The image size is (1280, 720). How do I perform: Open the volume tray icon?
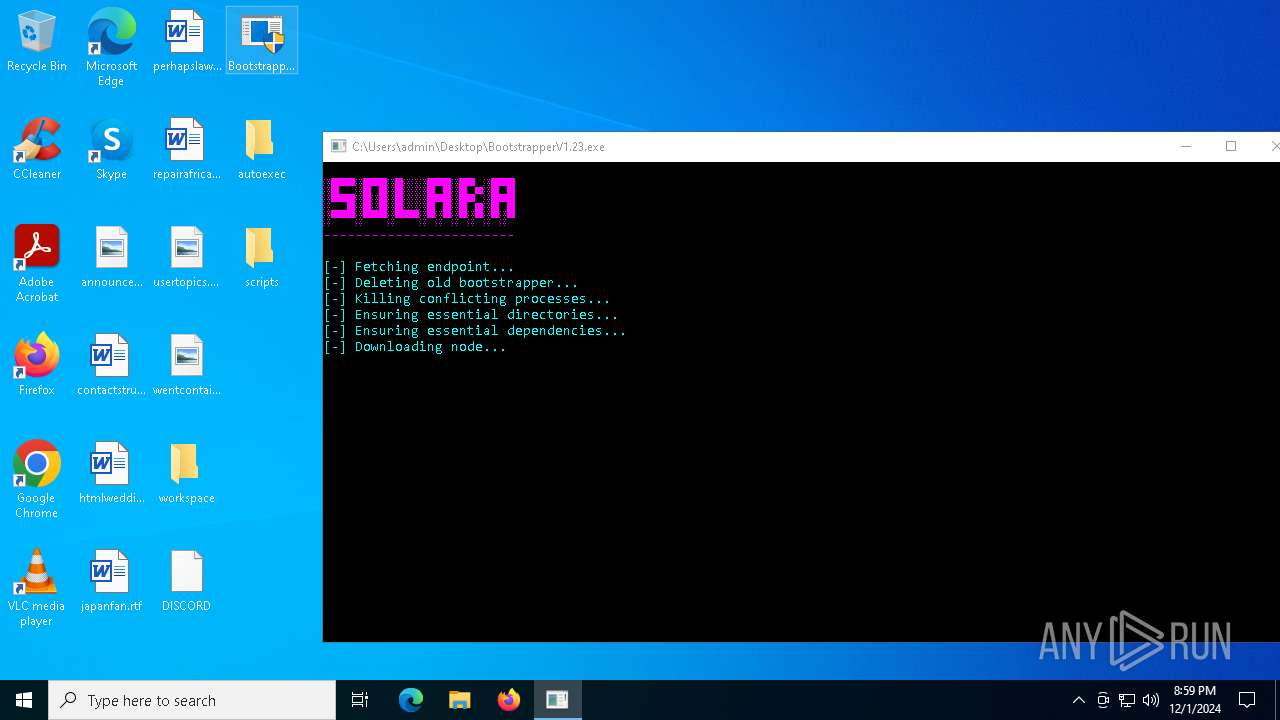[1151, 700]
